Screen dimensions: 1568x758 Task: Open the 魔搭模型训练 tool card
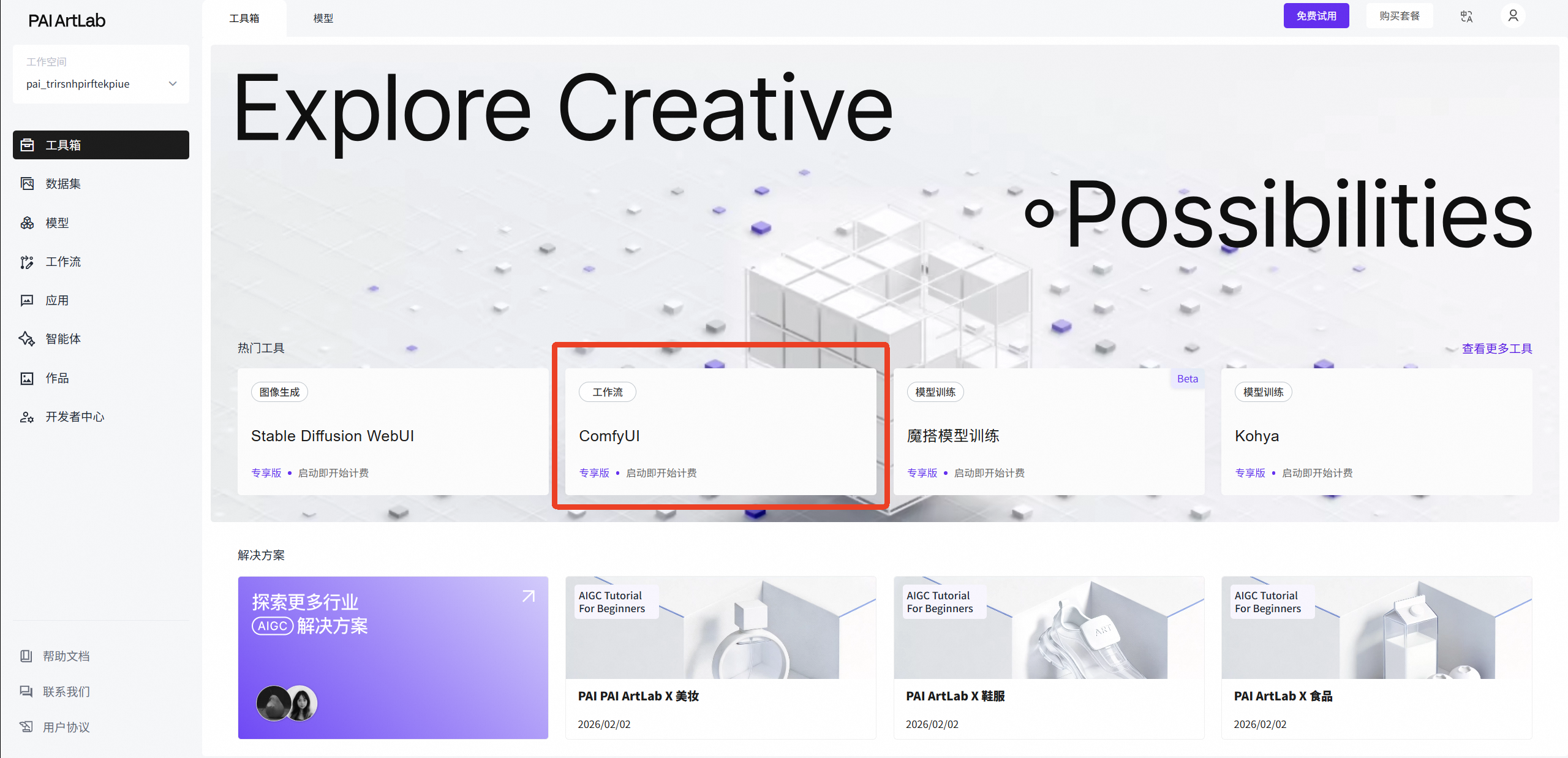[x=1049, y=431]
